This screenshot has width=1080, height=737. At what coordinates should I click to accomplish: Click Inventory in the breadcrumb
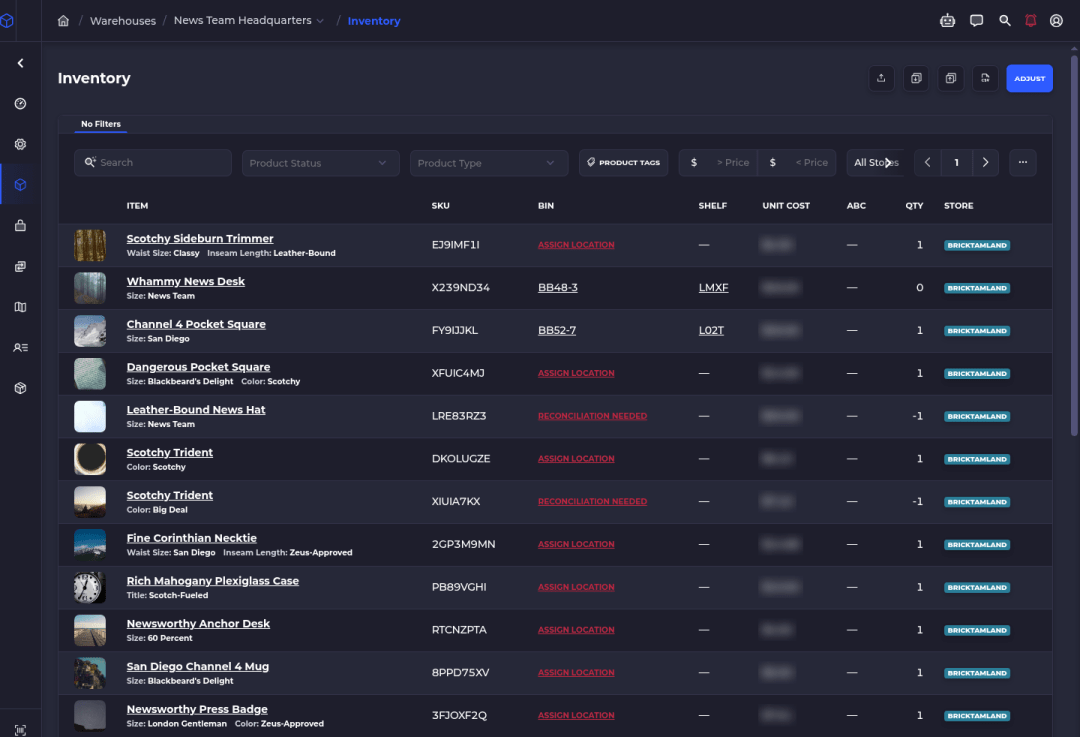(374, 21)
